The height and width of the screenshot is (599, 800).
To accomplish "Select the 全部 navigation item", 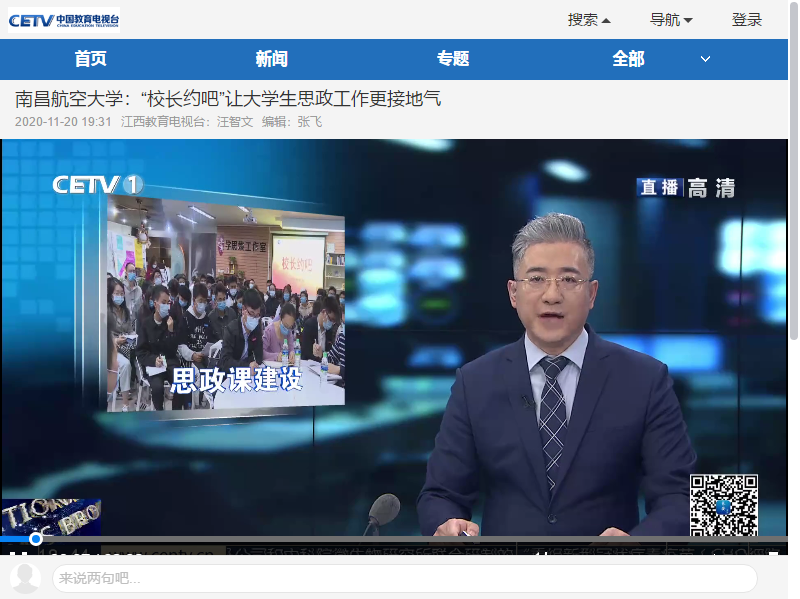I will [x=628, y=59].
